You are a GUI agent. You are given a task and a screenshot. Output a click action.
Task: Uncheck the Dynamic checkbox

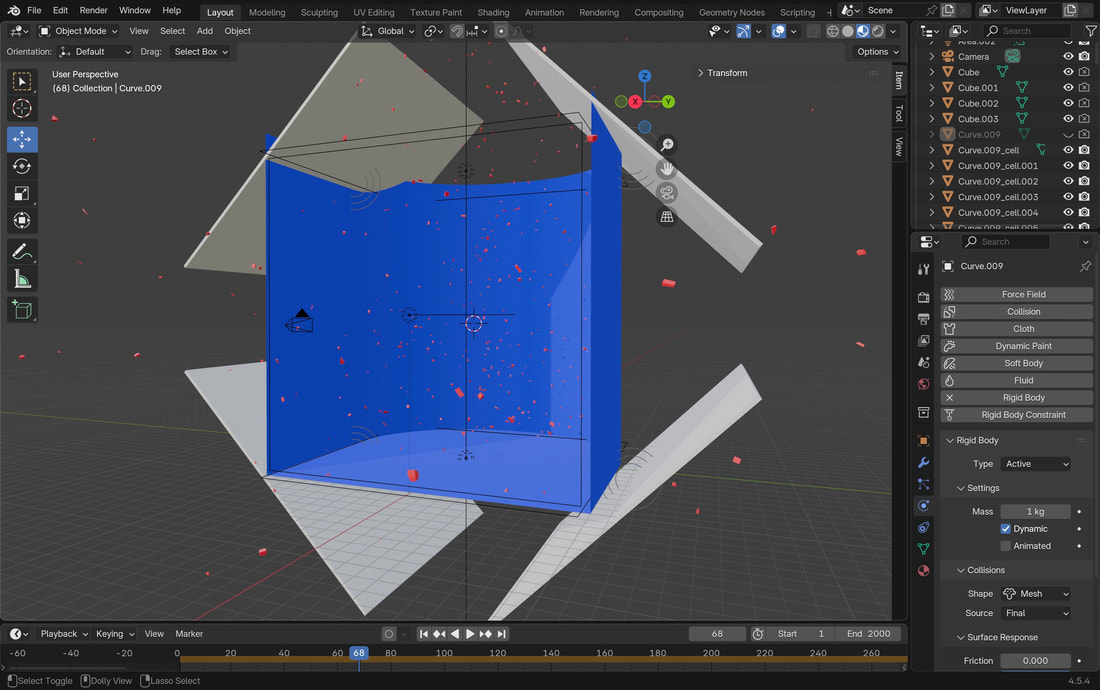pos(1006,529)
